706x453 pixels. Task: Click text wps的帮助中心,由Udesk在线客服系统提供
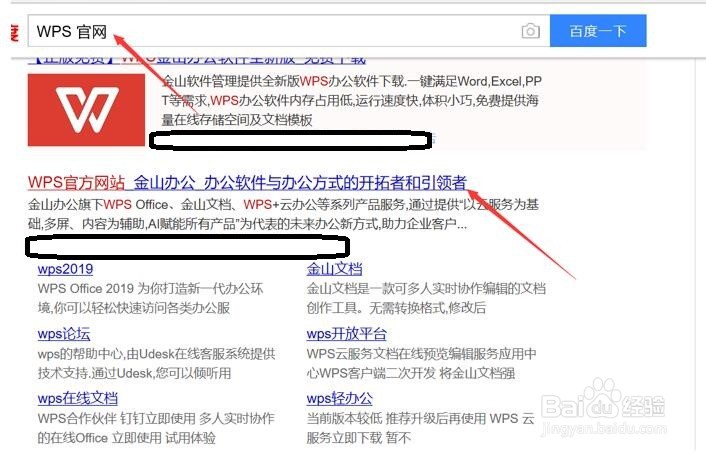pyautogui.click(x=156, y=353)
